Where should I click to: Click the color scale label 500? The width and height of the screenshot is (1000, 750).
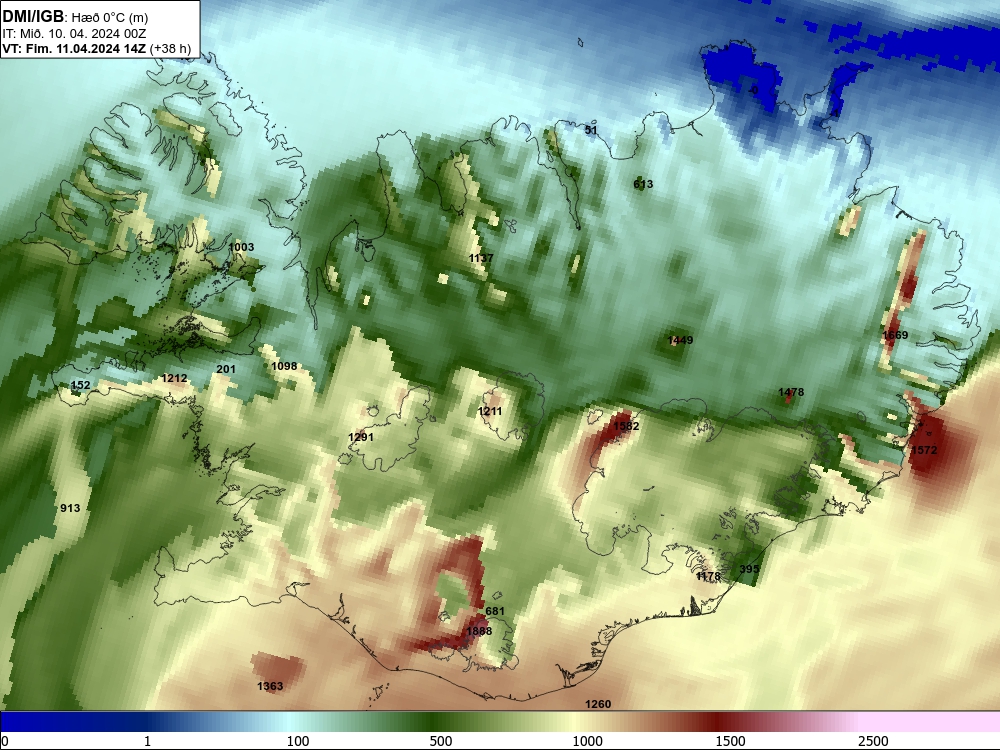pos(441,740)
